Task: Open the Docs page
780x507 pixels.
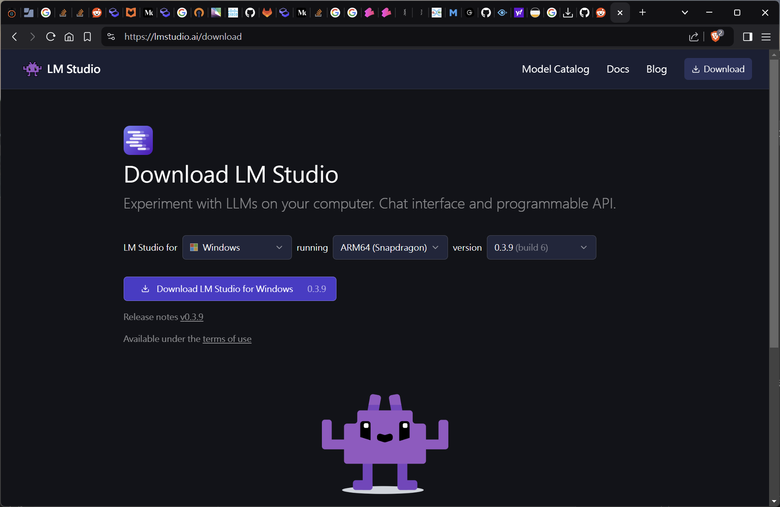Action: click(617, 69)
